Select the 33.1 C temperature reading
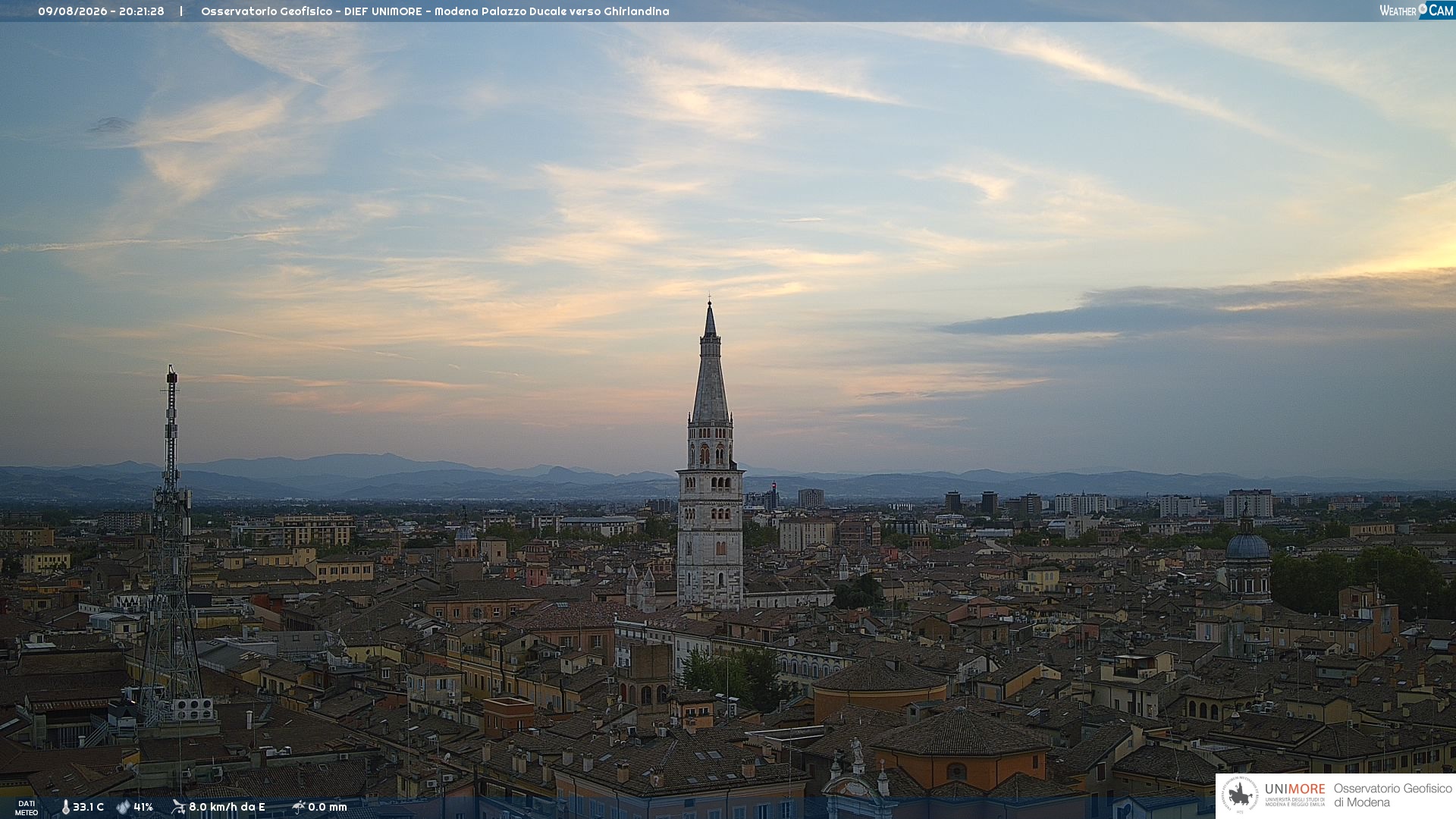The height and width of the screenshot is (819, 1456). point(88,808)
